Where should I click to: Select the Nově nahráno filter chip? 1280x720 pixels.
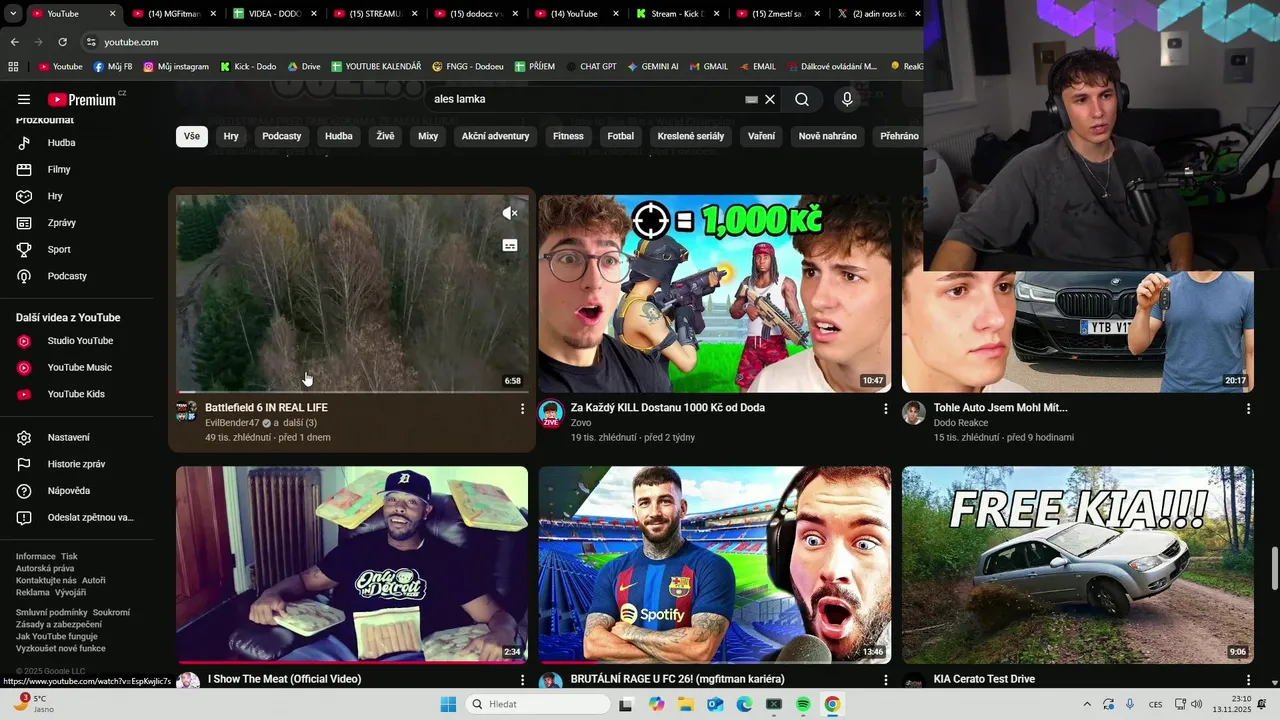point(828,136)
